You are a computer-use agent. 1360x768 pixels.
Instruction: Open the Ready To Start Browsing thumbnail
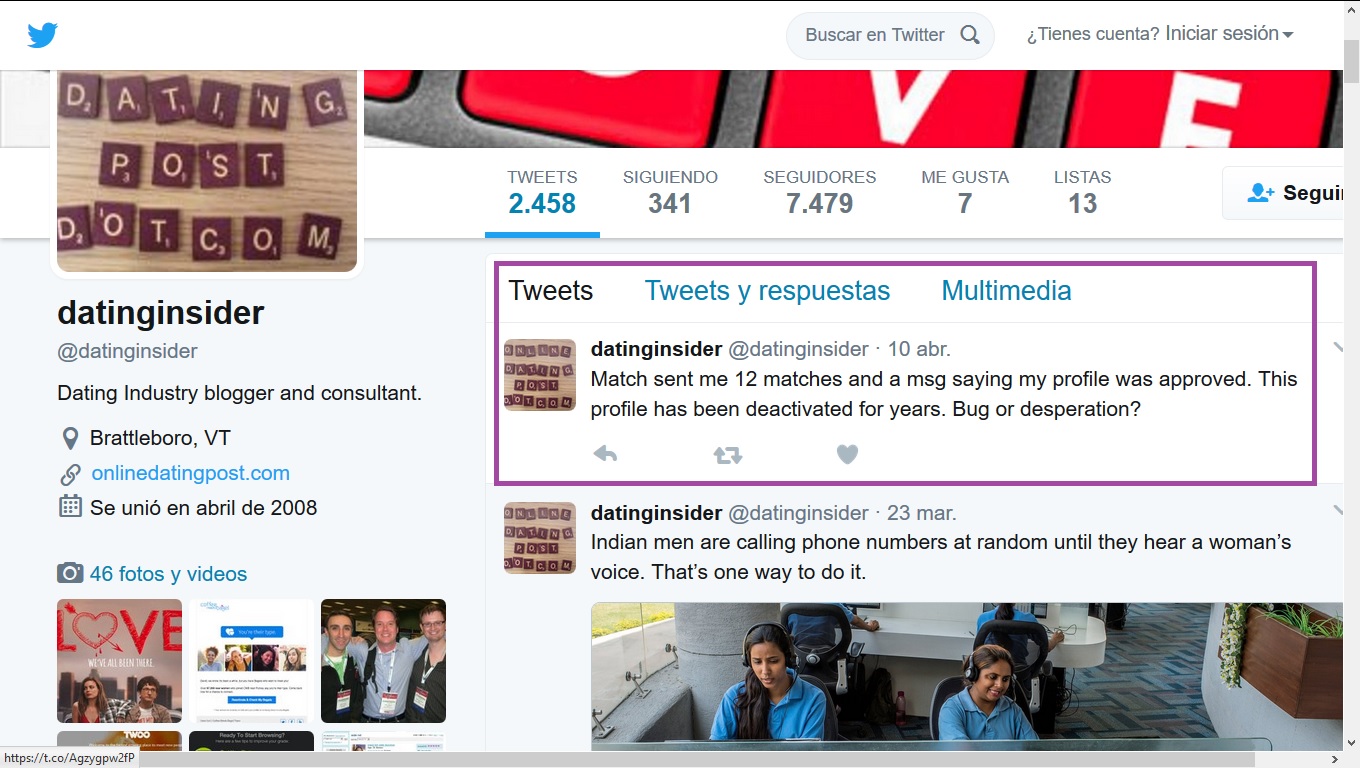click(251, 740)
